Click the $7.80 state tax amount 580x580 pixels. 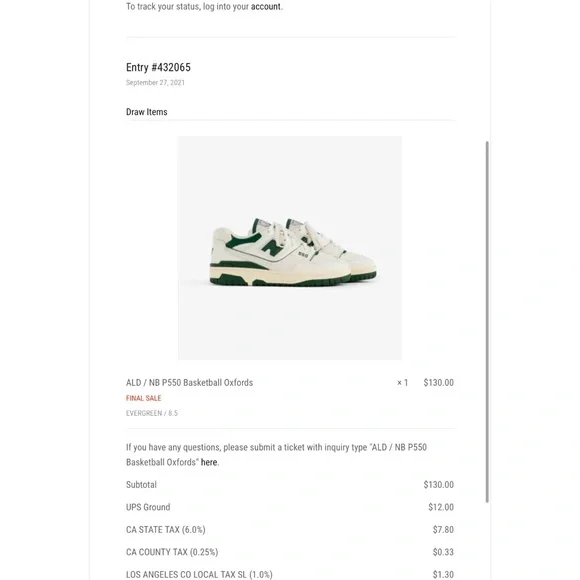point(443,530)
